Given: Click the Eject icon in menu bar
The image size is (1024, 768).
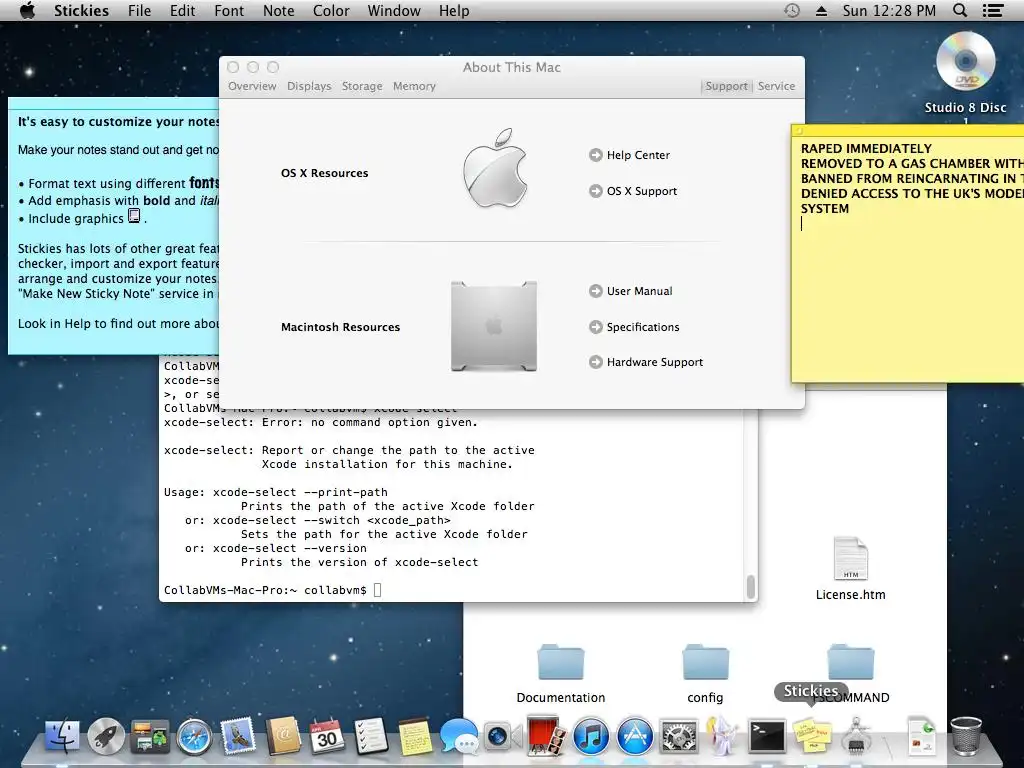Looking at the screenshot, I should (822, 10).
